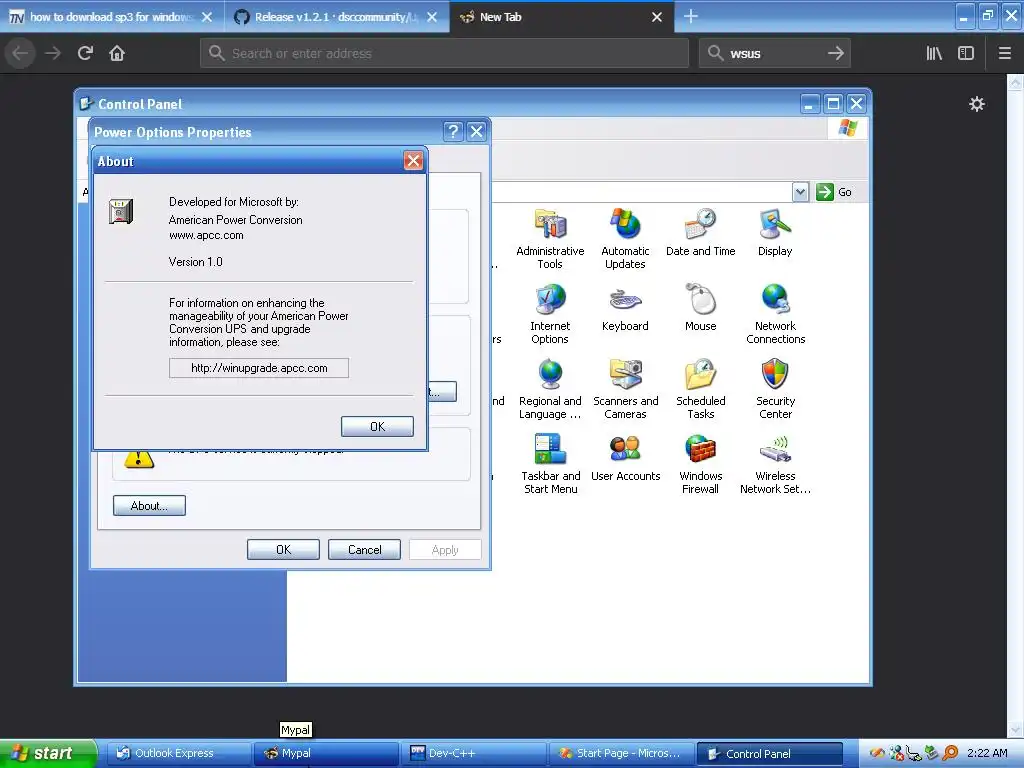Viewport: 1024px width, 768px height.
Task: Switch to Start Page taskbar item
Action: [620, 753]
